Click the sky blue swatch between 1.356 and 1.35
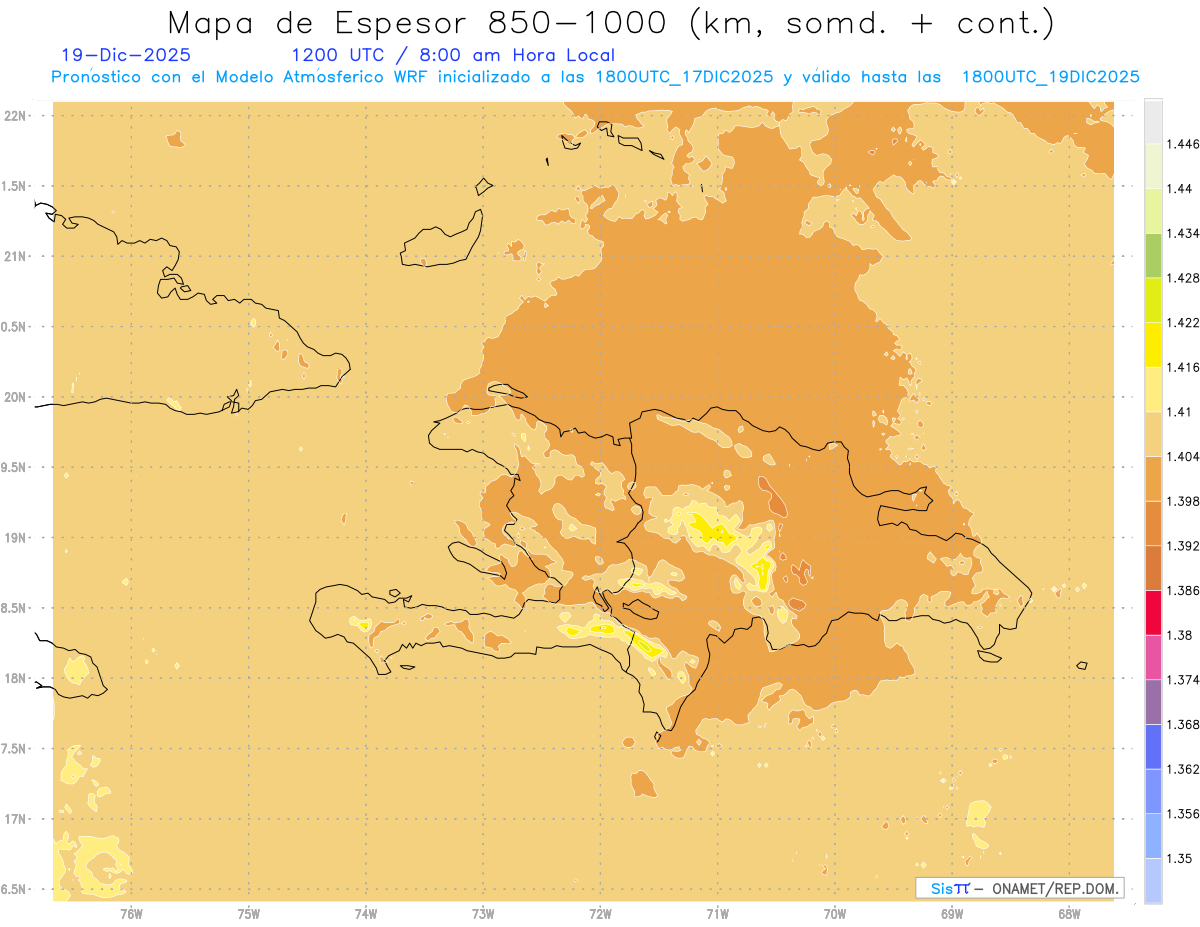The width and height of the screenshot is (1200, 927). (1153, 836)
